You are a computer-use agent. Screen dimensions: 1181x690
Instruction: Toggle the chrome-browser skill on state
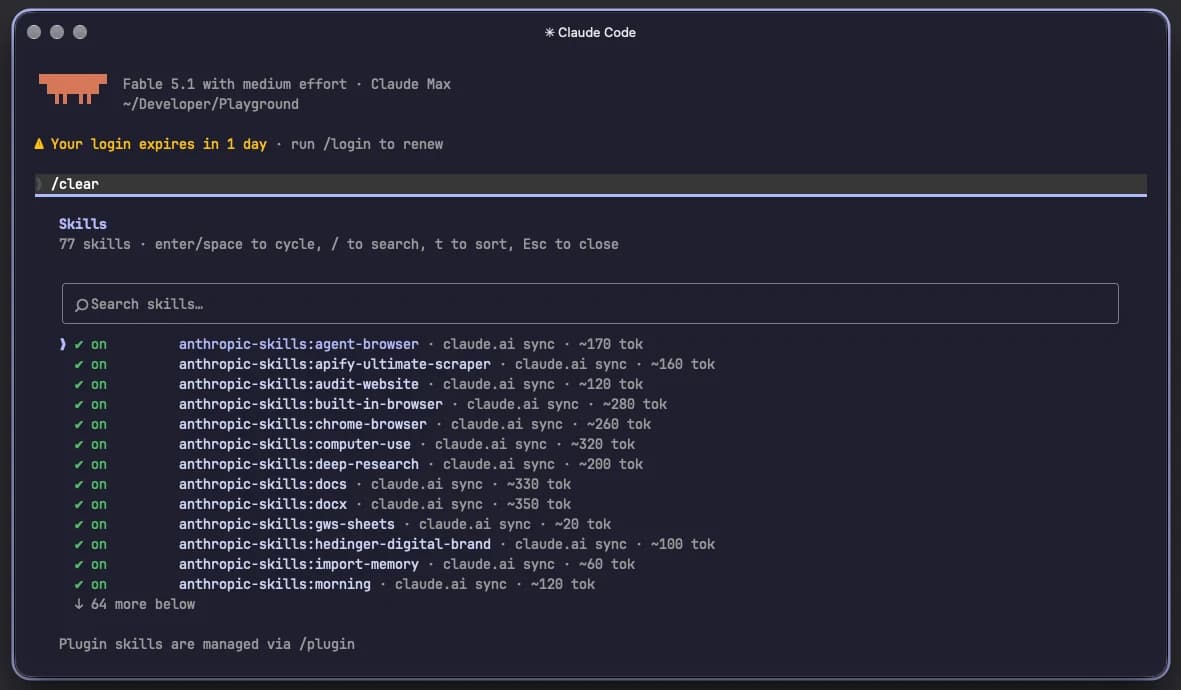90,424
